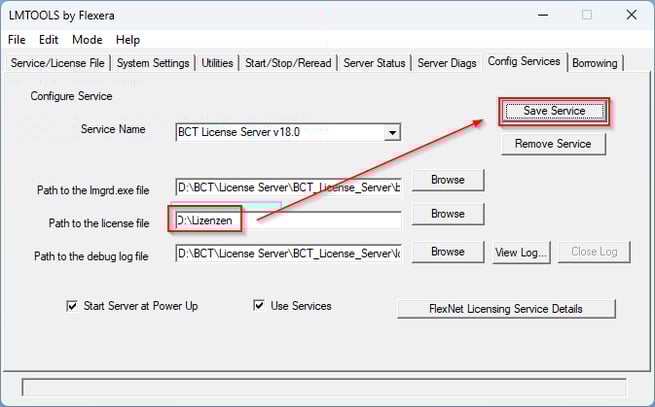Screen dimensions: 655x407
Task: Click the Remove Service button
Action: click(x=553, y=144)
